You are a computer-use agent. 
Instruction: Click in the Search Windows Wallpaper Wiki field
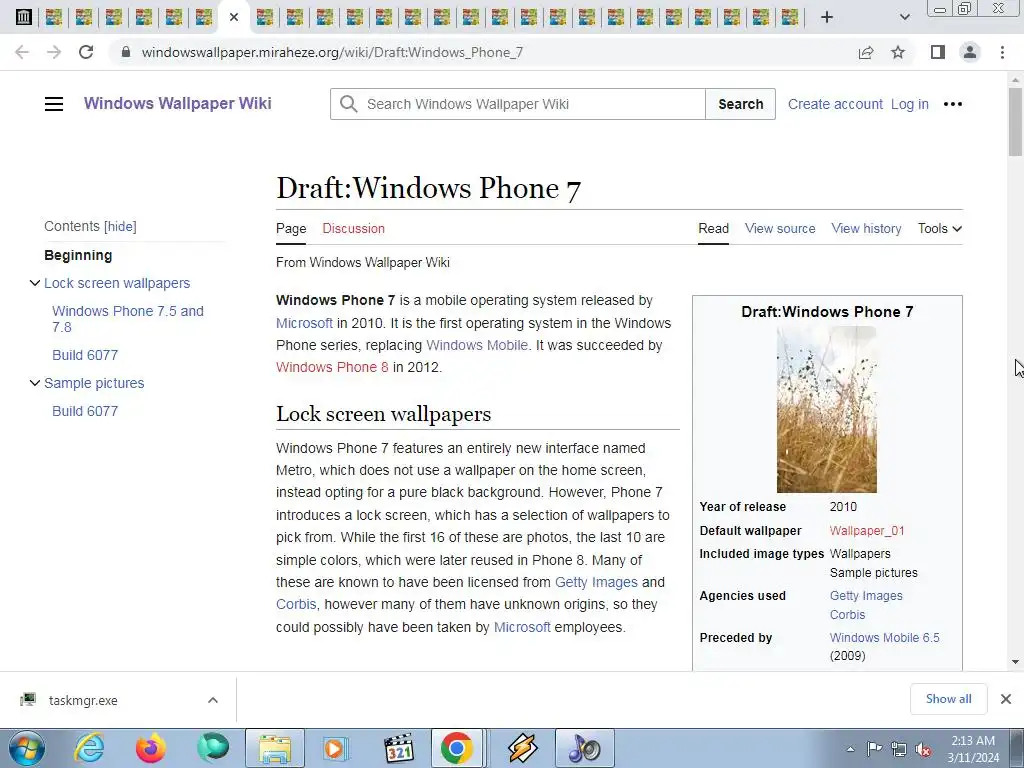pos(518,104)
